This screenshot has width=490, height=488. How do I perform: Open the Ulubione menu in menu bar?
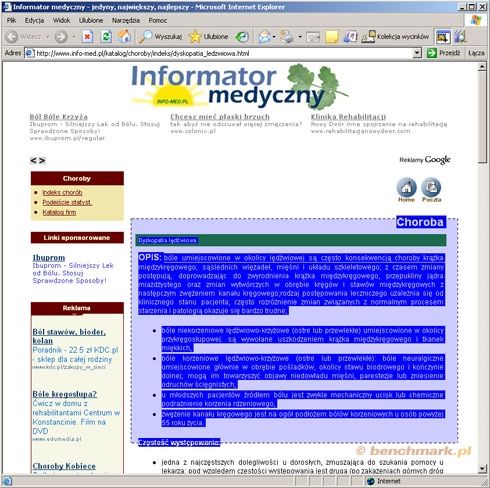click(x=91, y=20)
